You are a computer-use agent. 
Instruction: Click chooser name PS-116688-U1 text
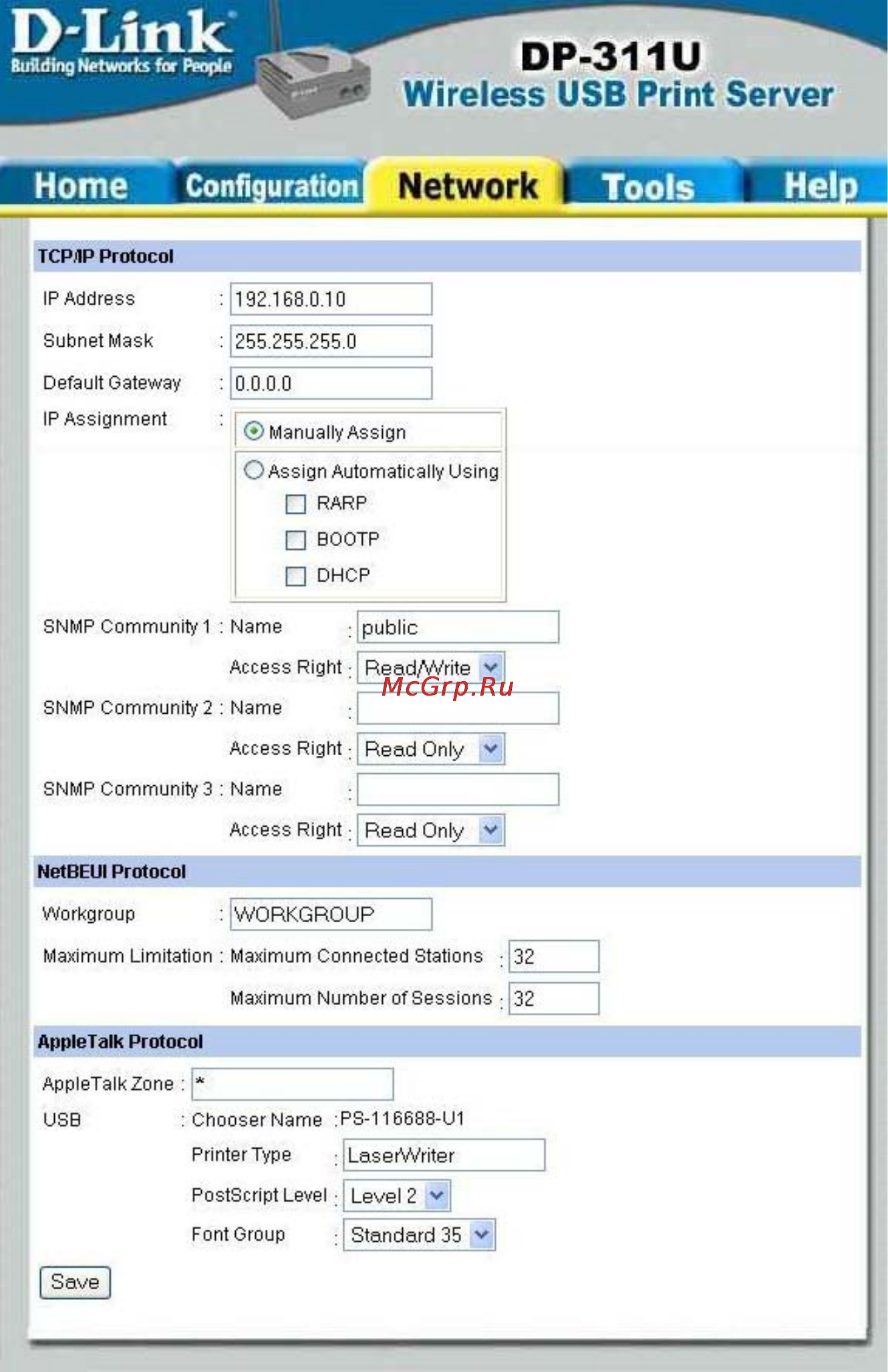(402, 1119)
